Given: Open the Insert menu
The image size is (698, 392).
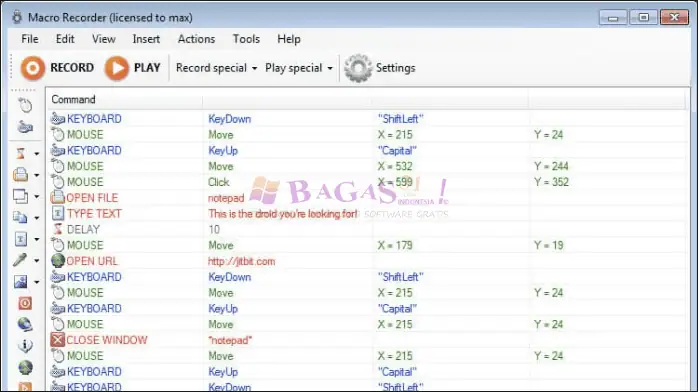Looking at the screenshot, I should (x=146, y=39).
